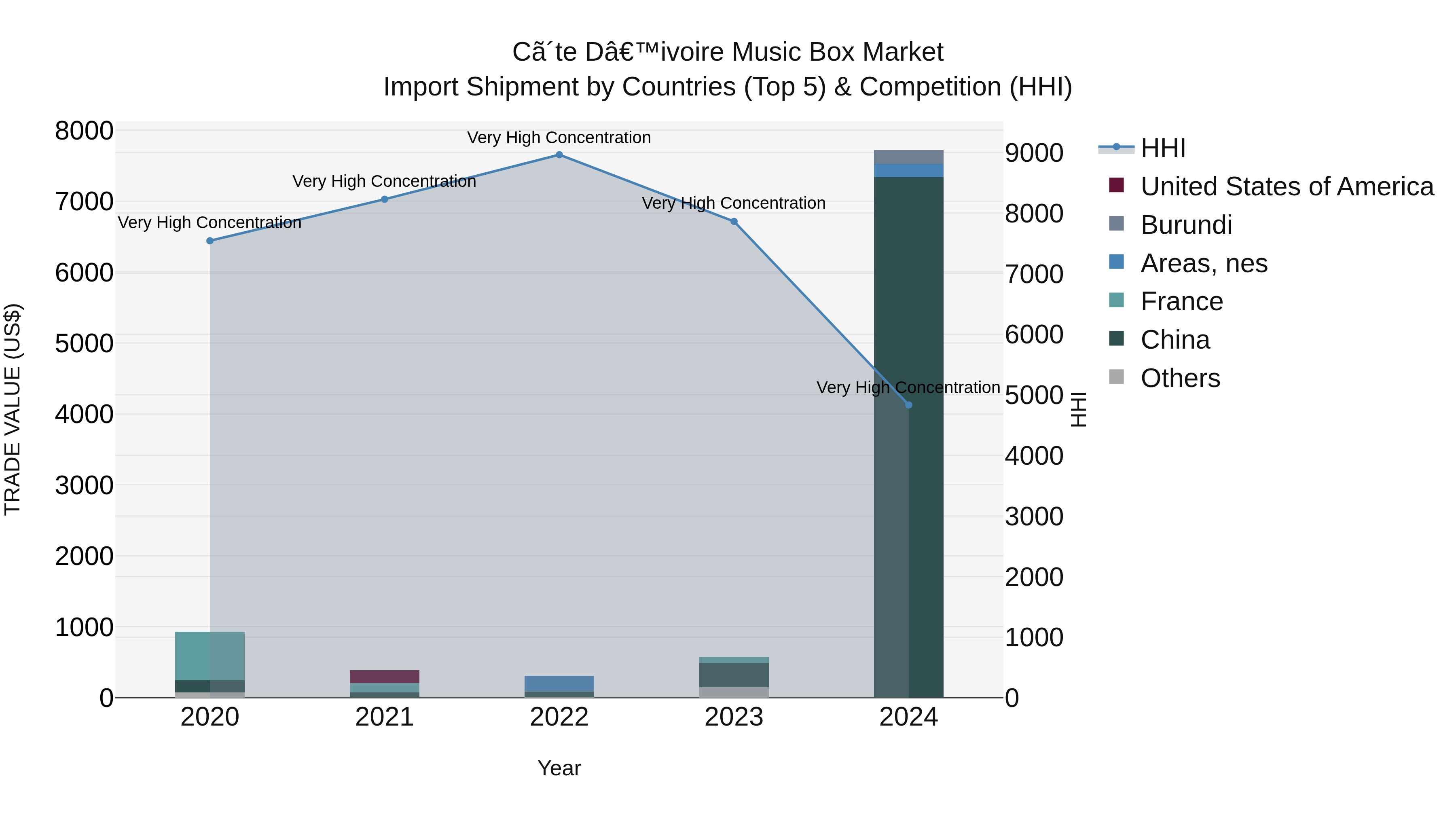
Task: Toggle United States of America legend entry
Action: pos(1271,186)
